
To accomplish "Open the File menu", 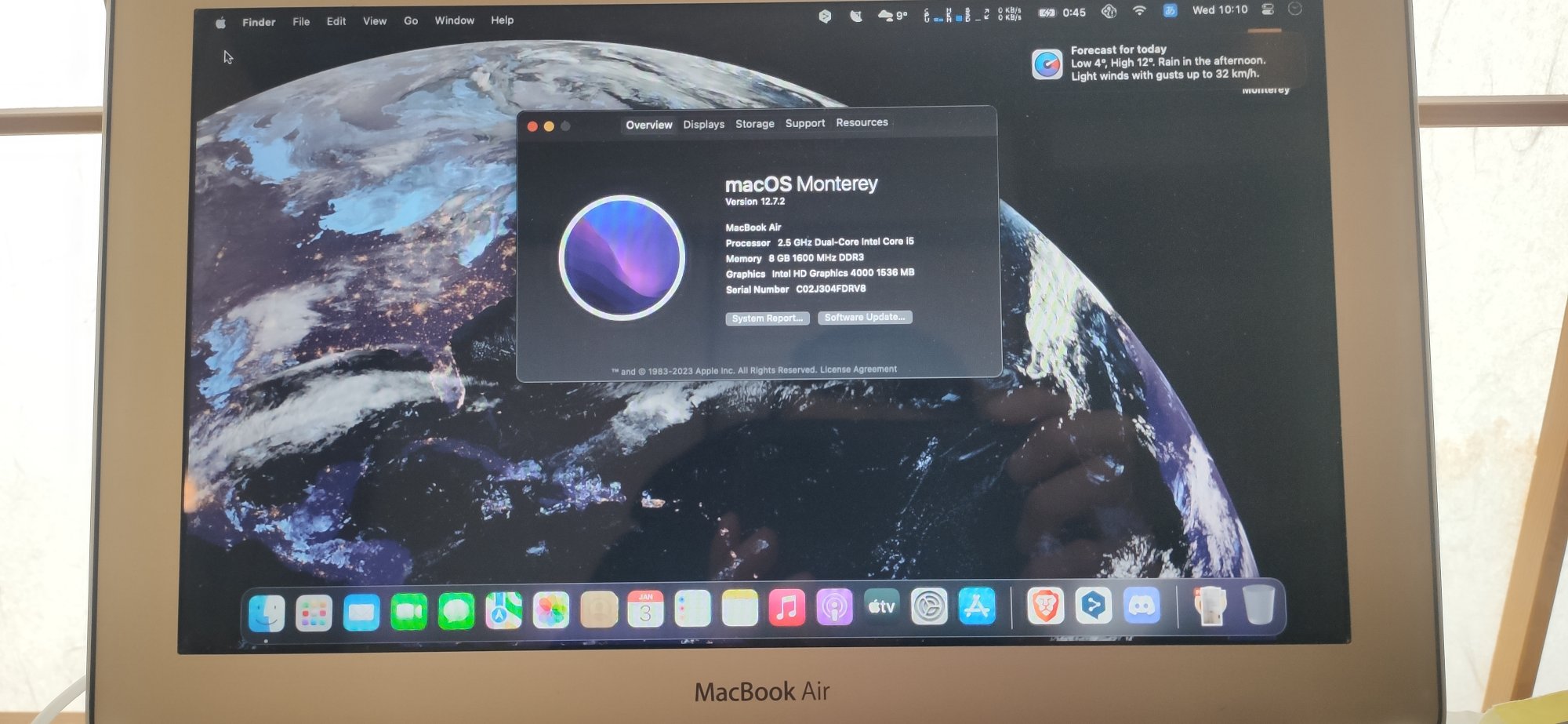I will (301, 22).
